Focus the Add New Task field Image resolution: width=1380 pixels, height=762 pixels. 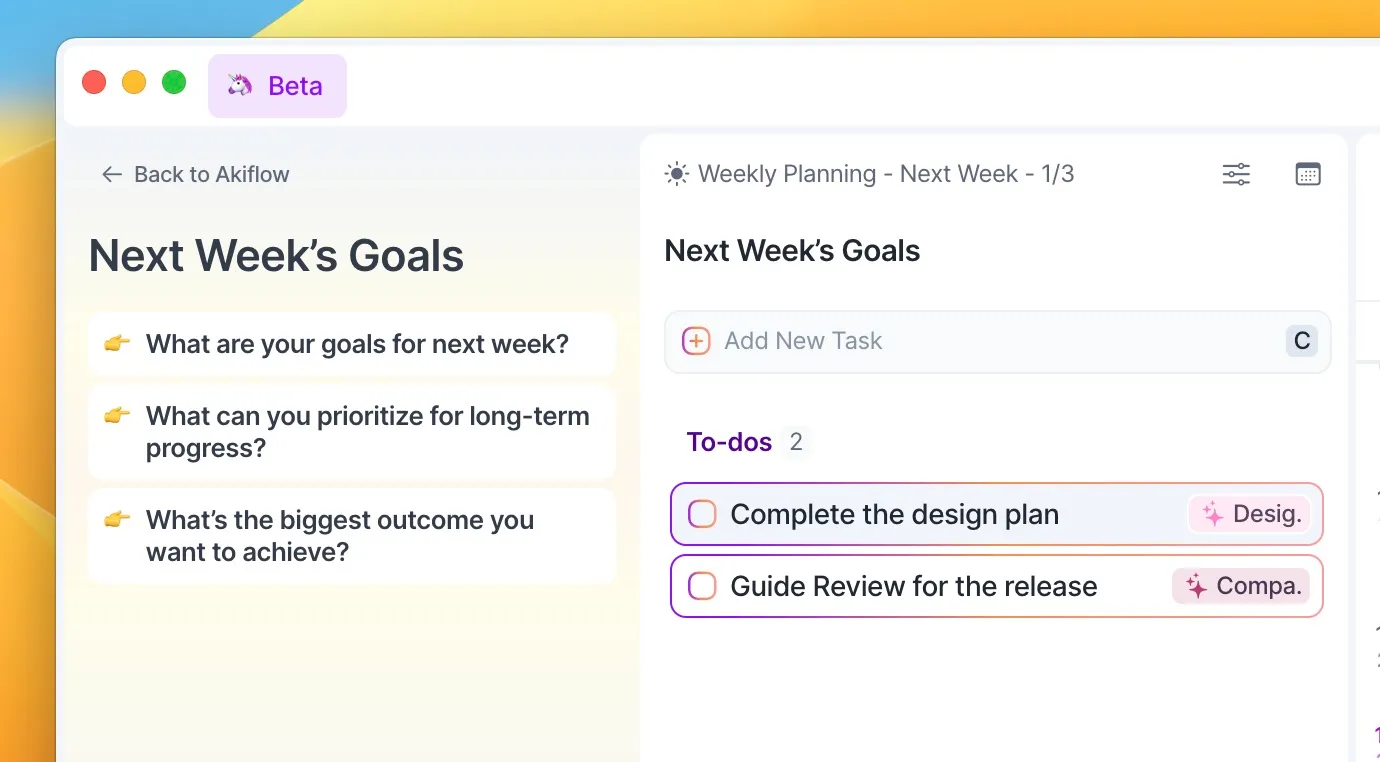click(x=997, y=341)
